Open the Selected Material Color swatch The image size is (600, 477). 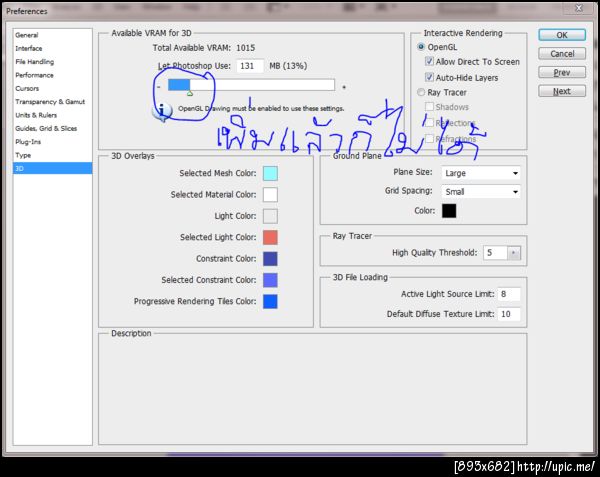click(270, 195)
